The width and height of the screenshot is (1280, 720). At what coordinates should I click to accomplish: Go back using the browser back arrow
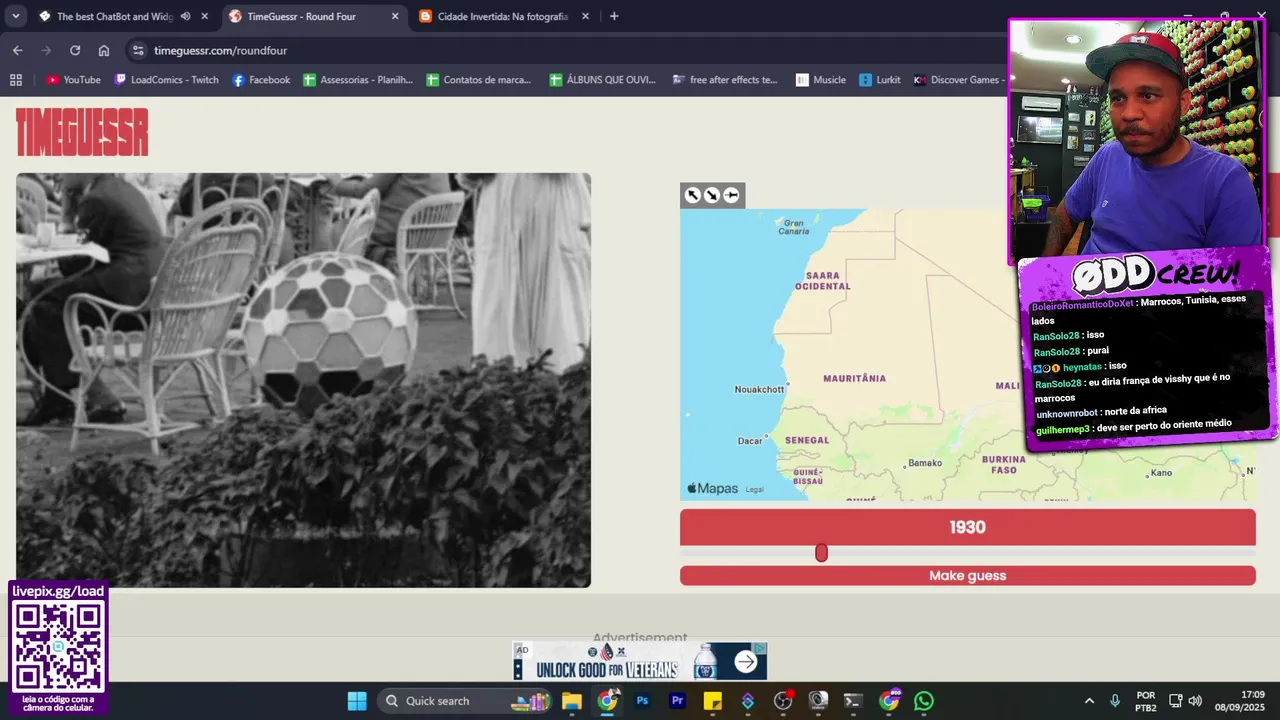pyautogui.click(x=18, y=50)
